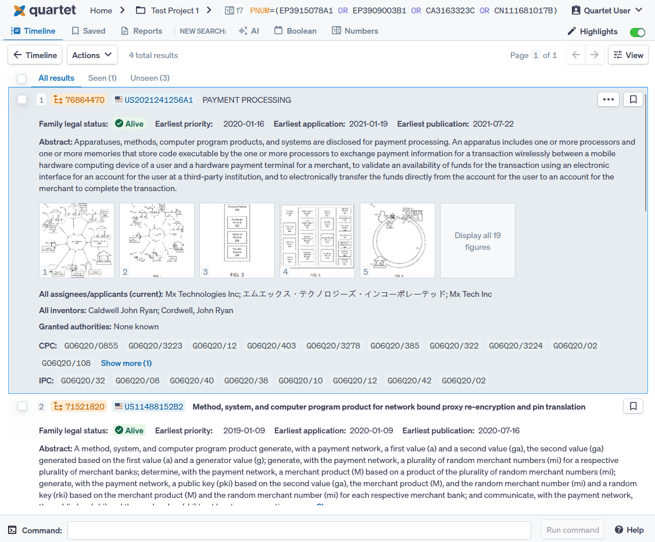Go to next results page arrow

coord(594,55)
